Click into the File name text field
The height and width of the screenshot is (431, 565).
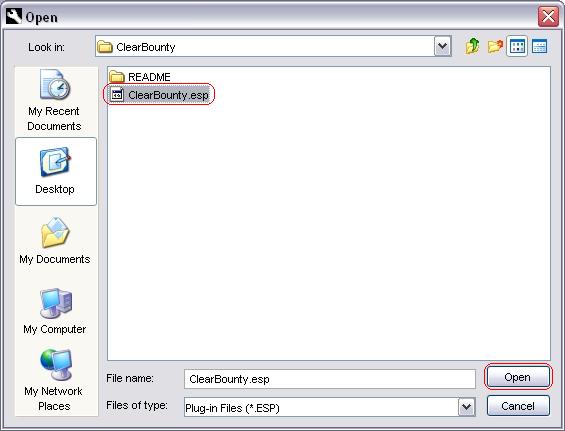[x=330, y=379]
